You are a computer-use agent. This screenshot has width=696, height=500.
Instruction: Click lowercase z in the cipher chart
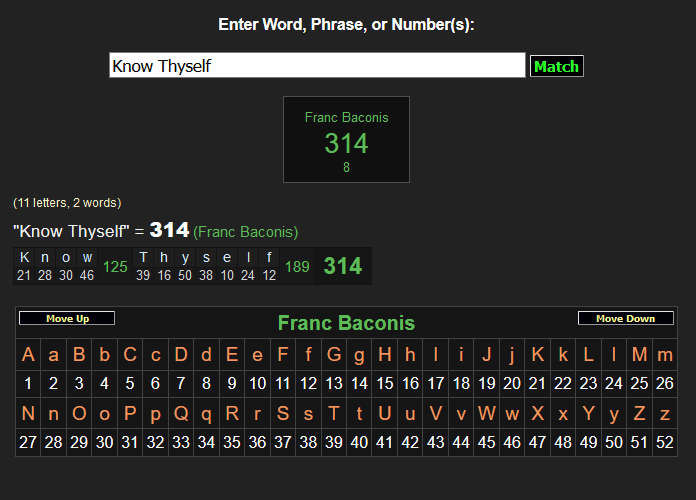(x=665, y=413)
